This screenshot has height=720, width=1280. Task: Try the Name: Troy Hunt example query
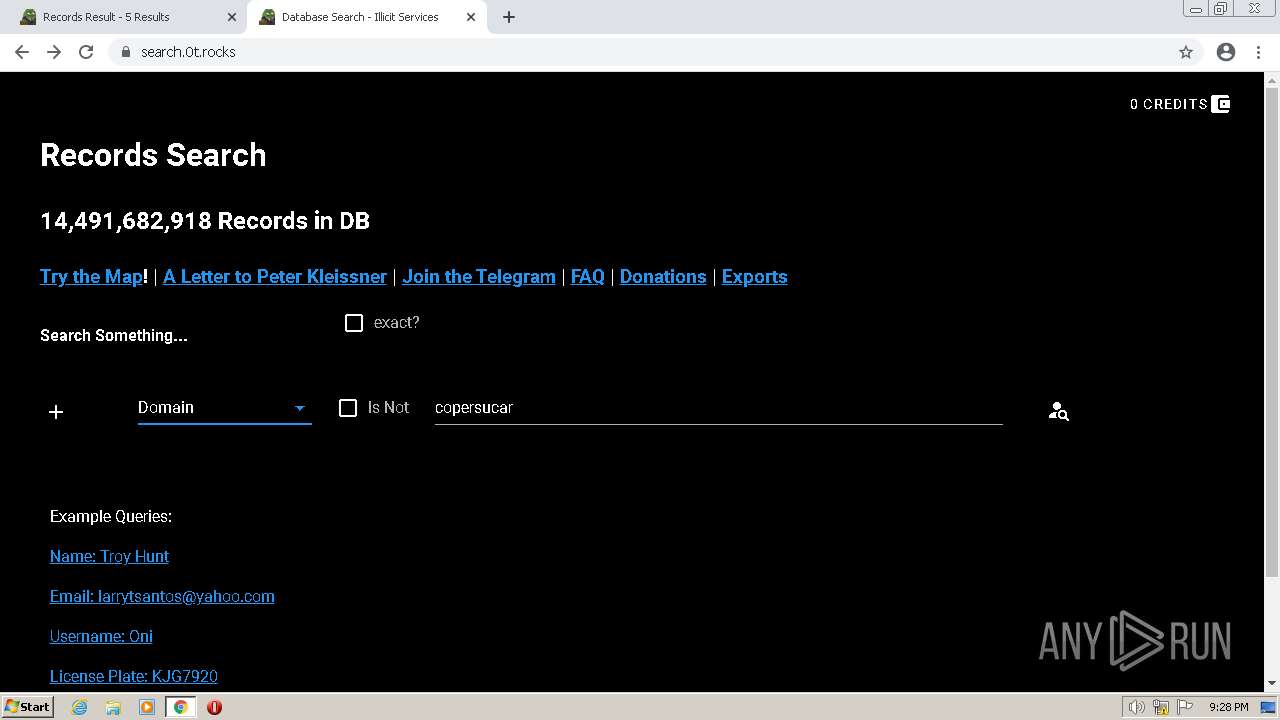(x=109, y=557)
